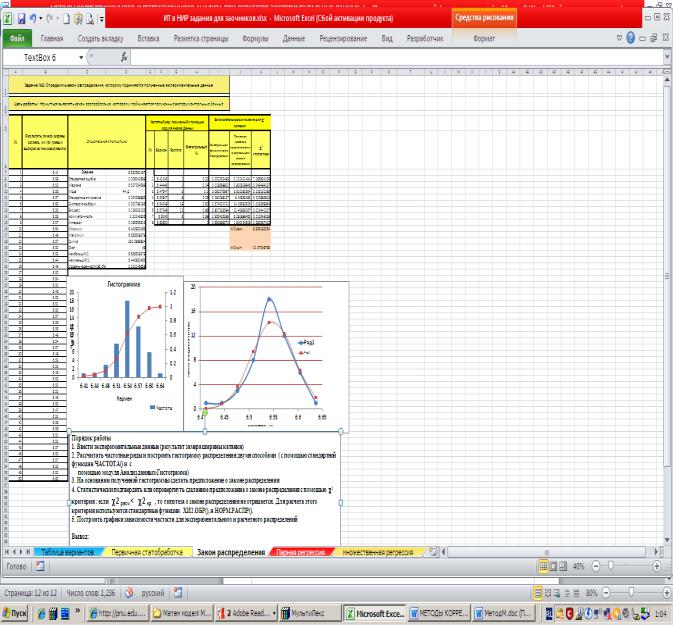Screen dimensions: 673x625
Task: Click the Save icon in quick access toolbar
Action: coord(22,18)
